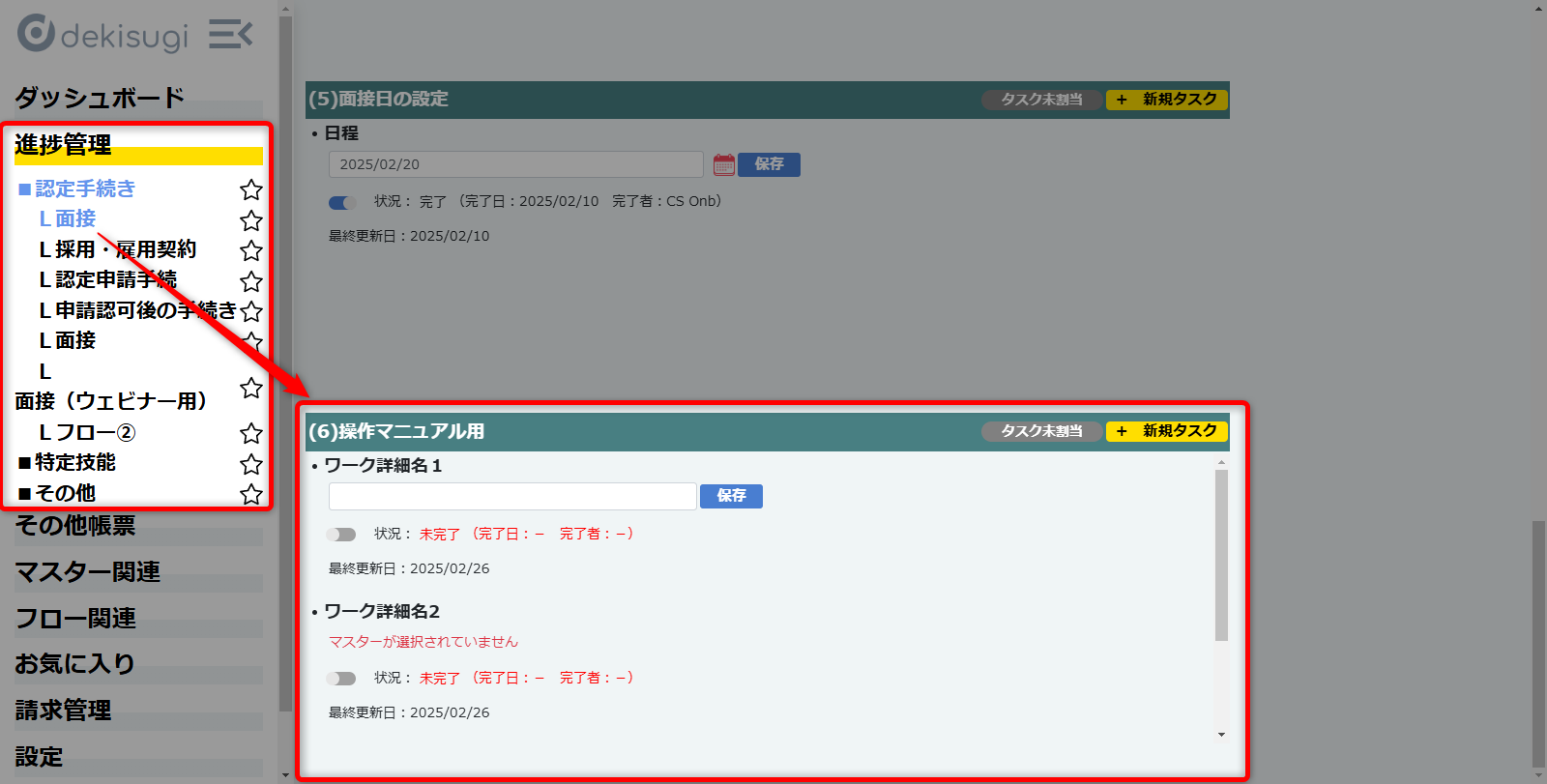Click 新規タスク button in 操作マニュアル用 section
Image resolution: width=1547 pixels, height=784 pixels.
(1167, 431)
